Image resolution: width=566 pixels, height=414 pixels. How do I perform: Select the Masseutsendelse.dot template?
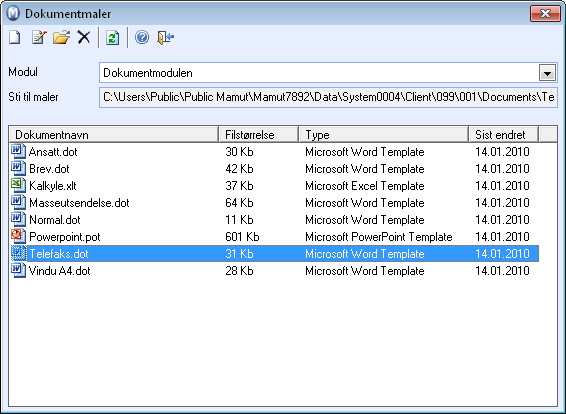pos(274,202)
